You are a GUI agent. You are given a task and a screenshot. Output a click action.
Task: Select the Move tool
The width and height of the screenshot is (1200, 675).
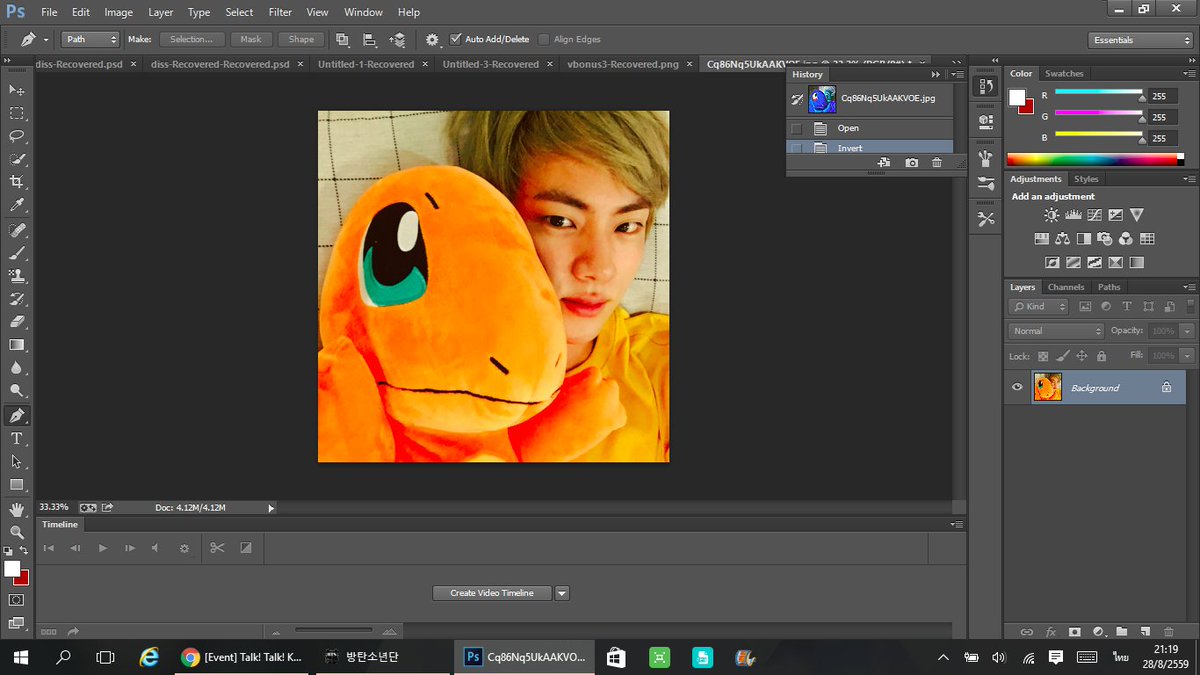[x=17, y=90]
